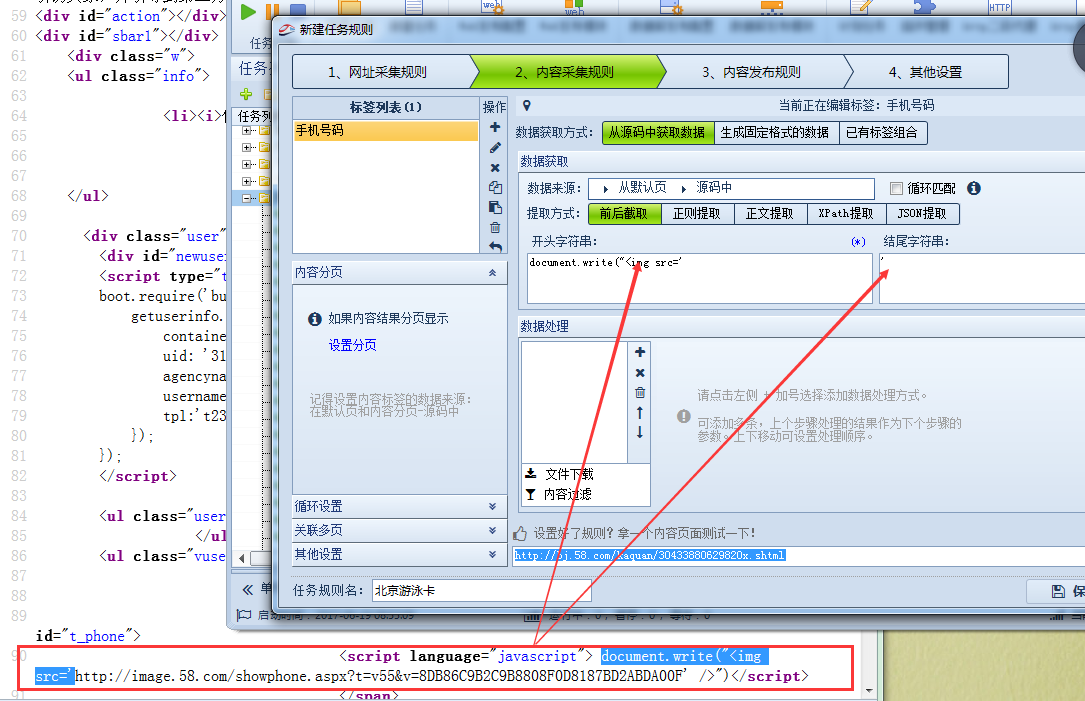Go to step 2、内容采集规则
Image resolution: width=1085 pixels, height=701 pixels.
(567, 72)
